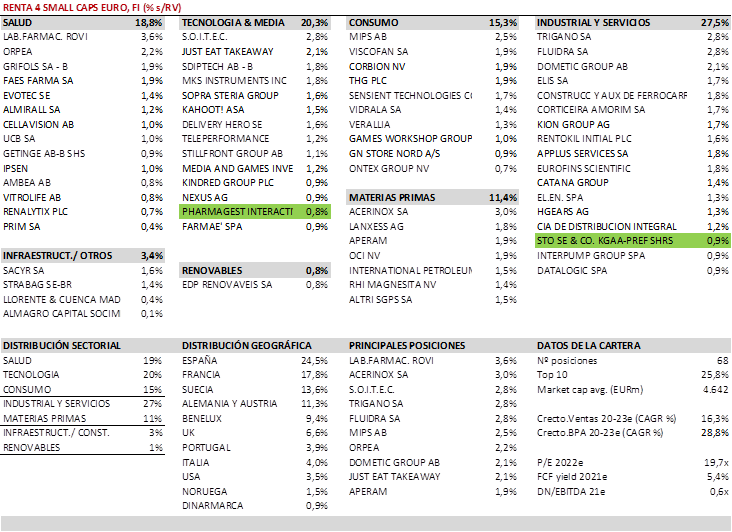
Task: Click the LAB.FARMAC. ROVI row under SALUD
Action: 83,36
